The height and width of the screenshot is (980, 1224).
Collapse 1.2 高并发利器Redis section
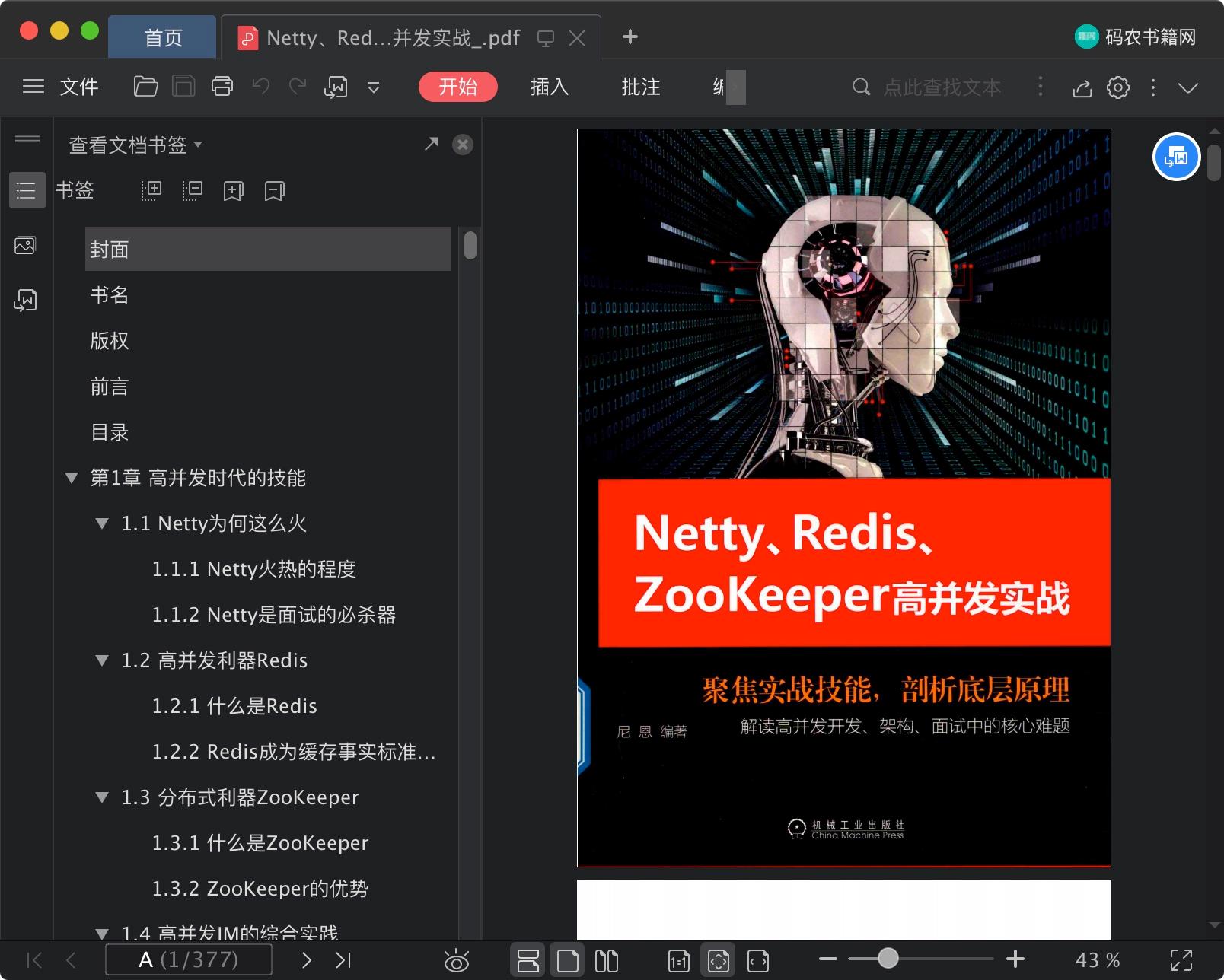[102, 660]
